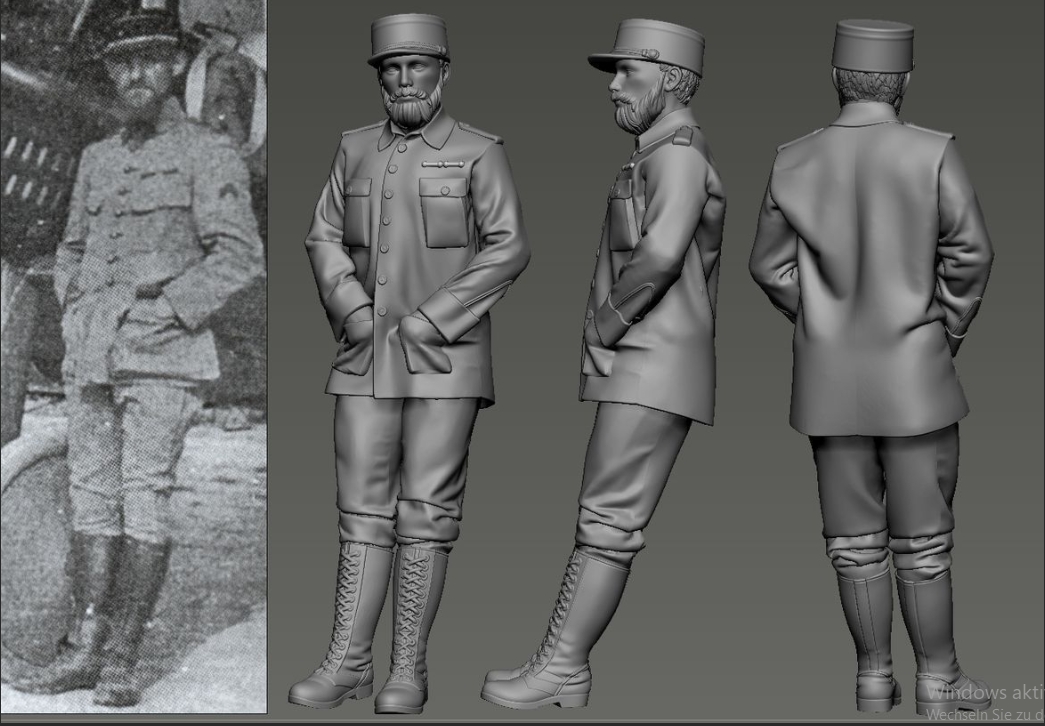This screenshot has height=726, width=1045.
Task: Click the chest pocket below the medal bar
Action: pos(445,212)
